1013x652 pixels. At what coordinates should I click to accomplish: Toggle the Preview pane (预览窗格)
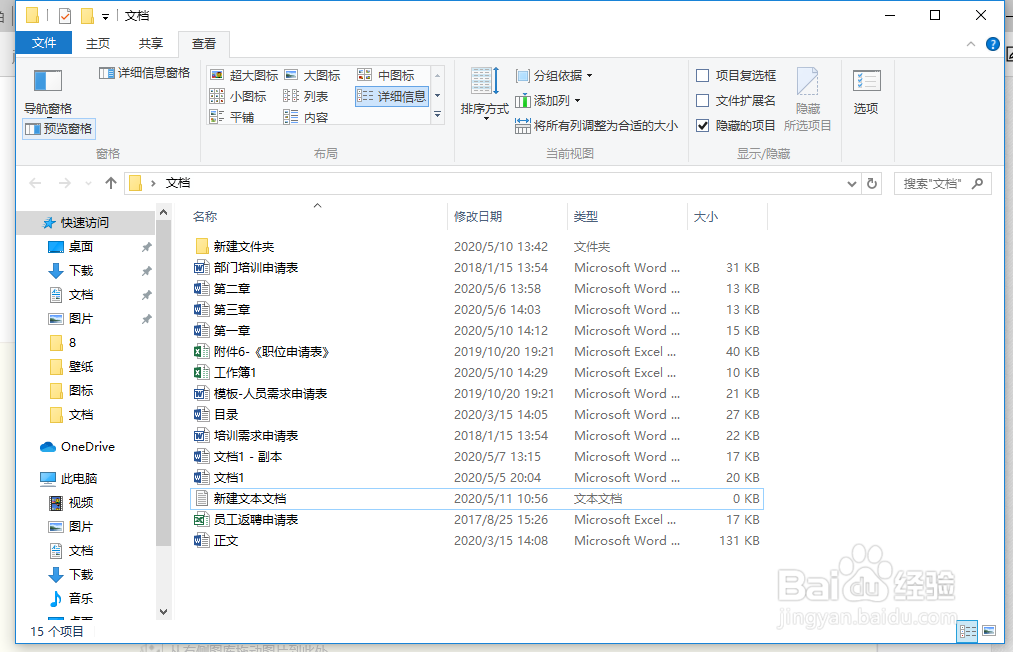tap(59, 129)
